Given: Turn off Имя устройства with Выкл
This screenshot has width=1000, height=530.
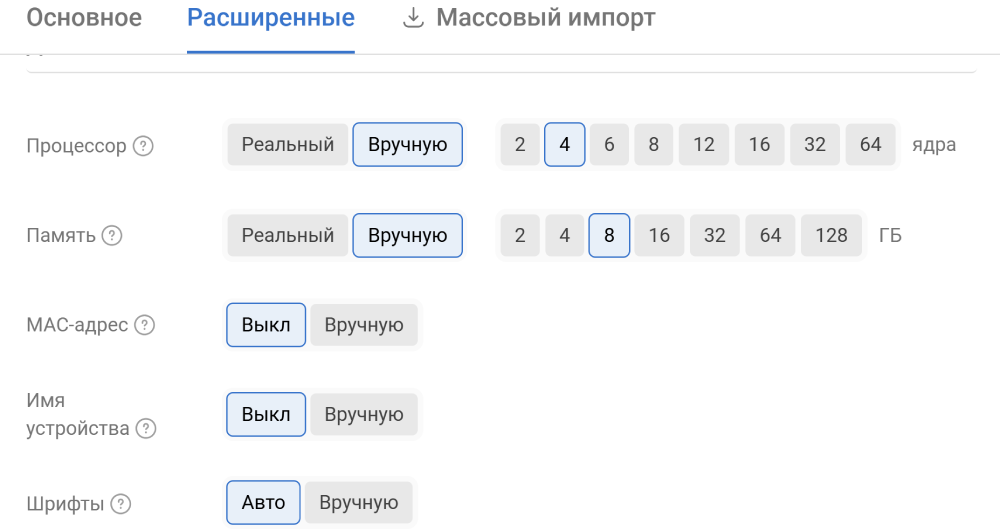Looking at the screenshot, I should [x=266, y=414].
